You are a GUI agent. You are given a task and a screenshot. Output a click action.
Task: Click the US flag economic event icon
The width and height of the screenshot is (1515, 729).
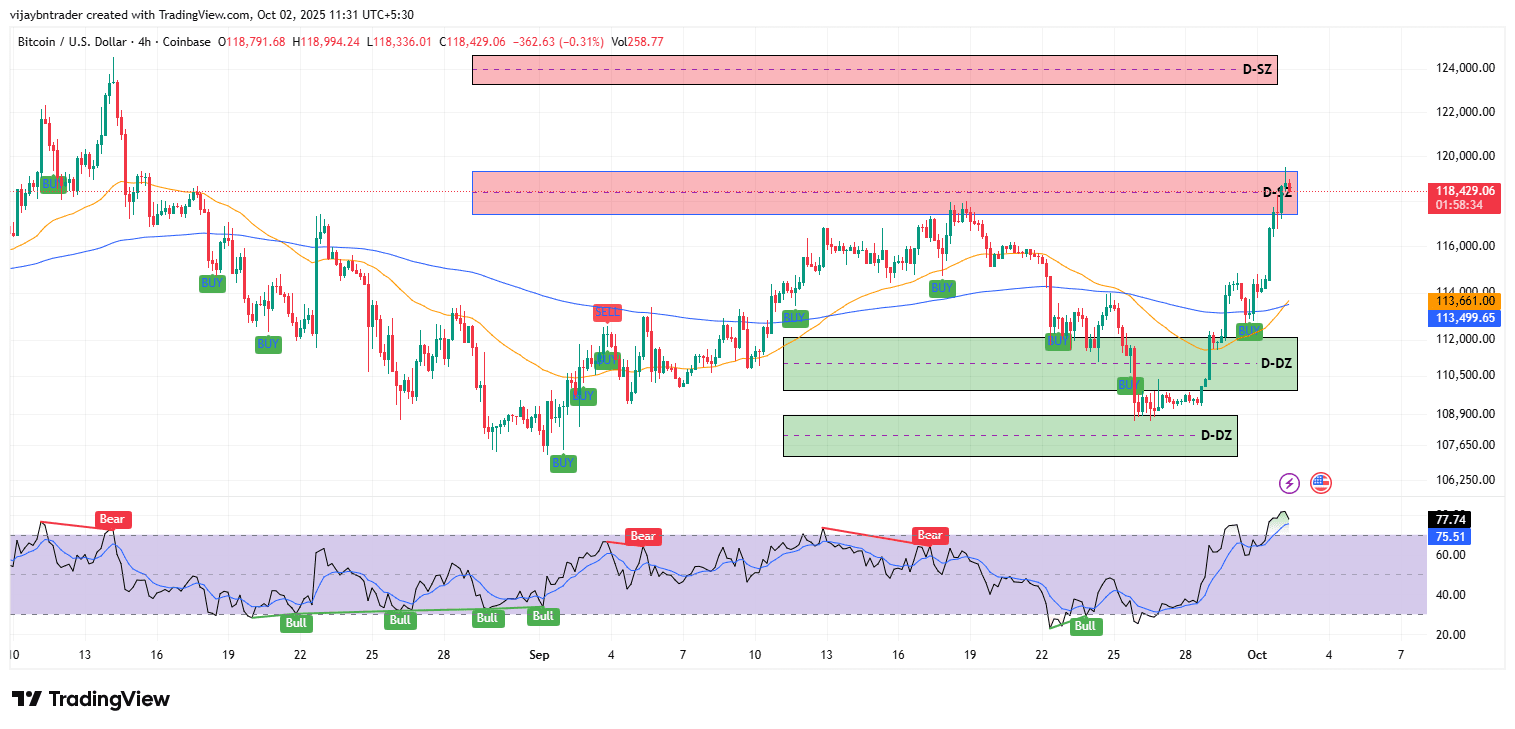tap(1321, 484)
